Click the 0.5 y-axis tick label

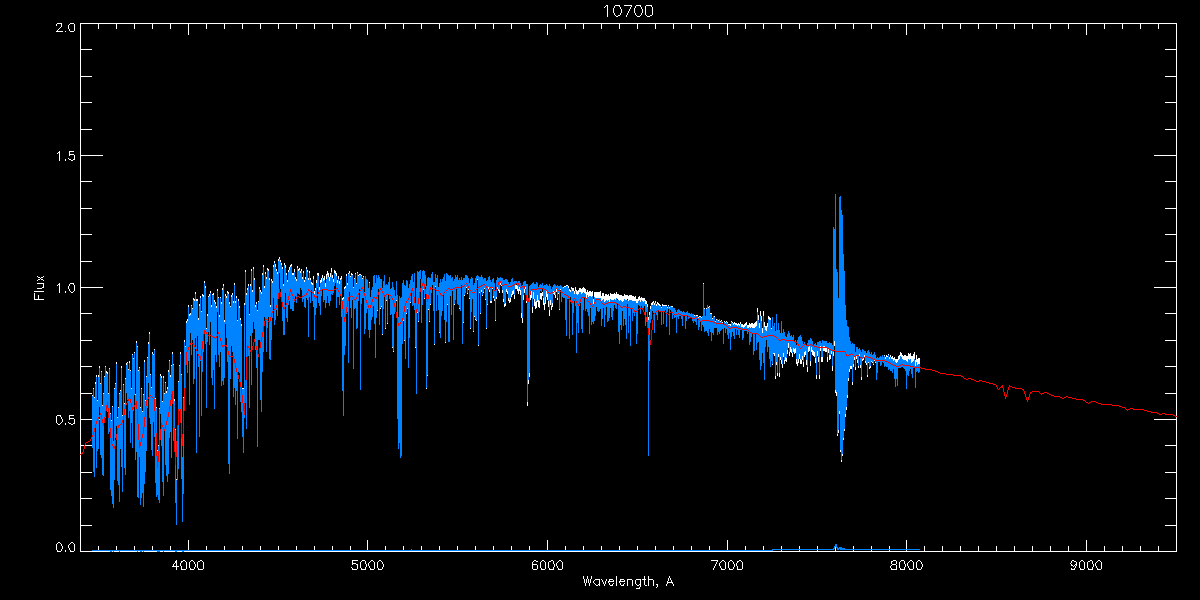point(66,419)
